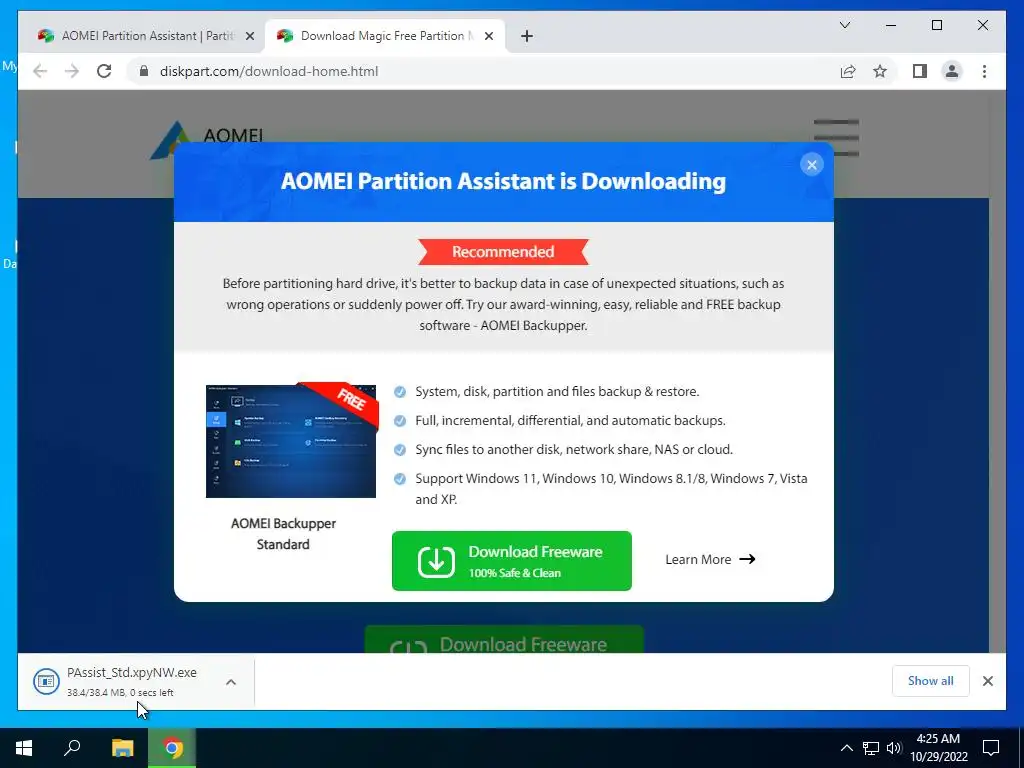The width and height of the screenshot is (1024, 768).
Task: Follow the Learn More link
Action: (x=710, y=559)
